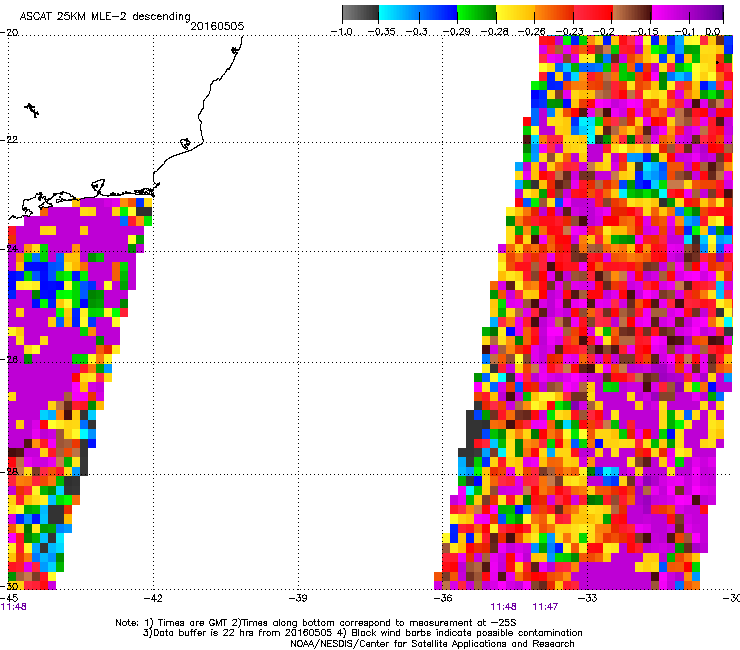Select the orange color bar segment
Screen dimensions: 740x650
click(554, 13)
